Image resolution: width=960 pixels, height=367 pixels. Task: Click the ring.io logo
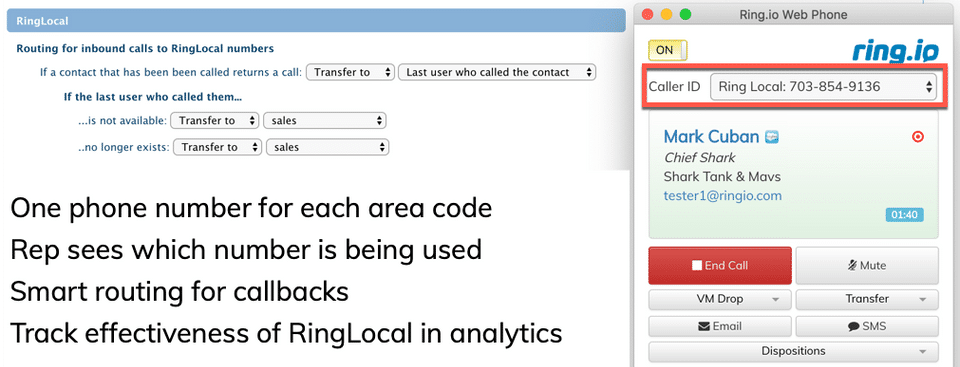[x=894, y=52]
